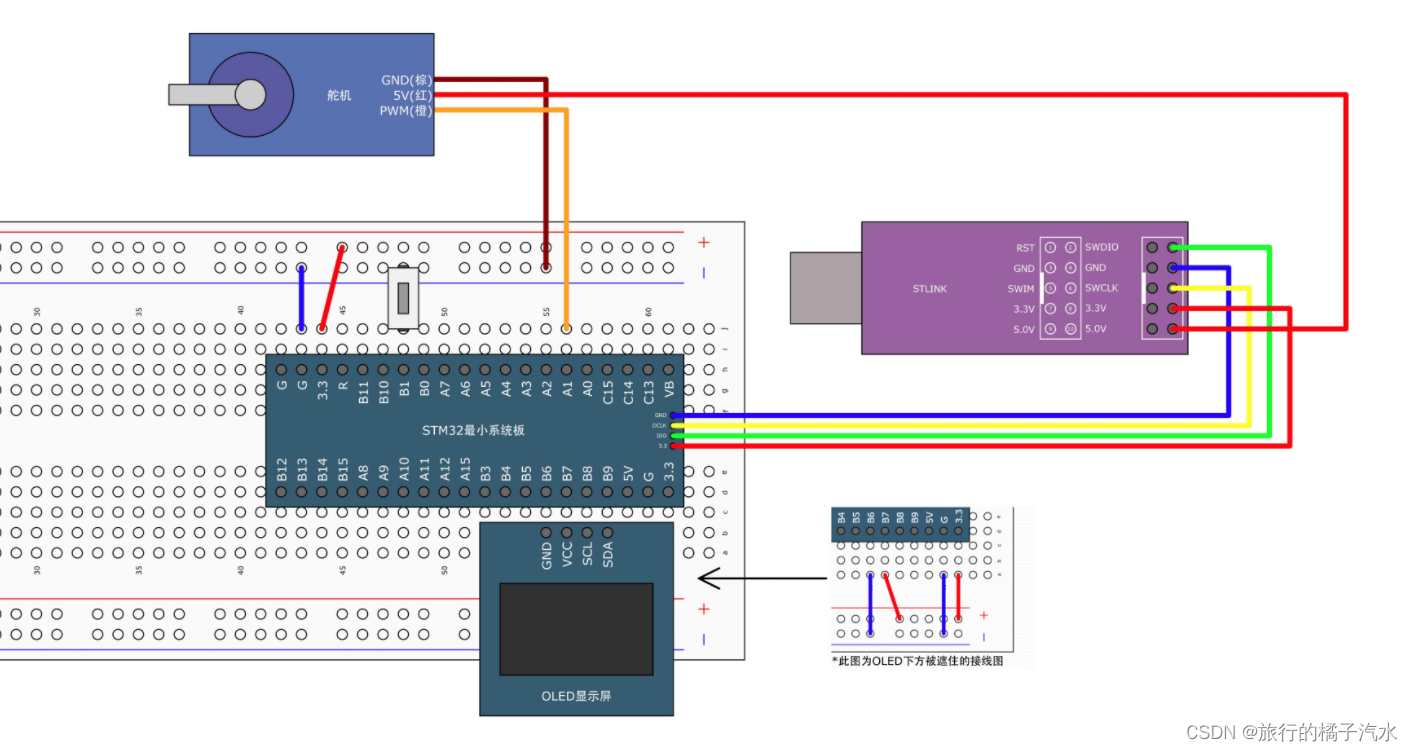Screen dimensions: 1413x751
Task: Select the dark brown servo ground wire
Action: (x=545, y=171)
